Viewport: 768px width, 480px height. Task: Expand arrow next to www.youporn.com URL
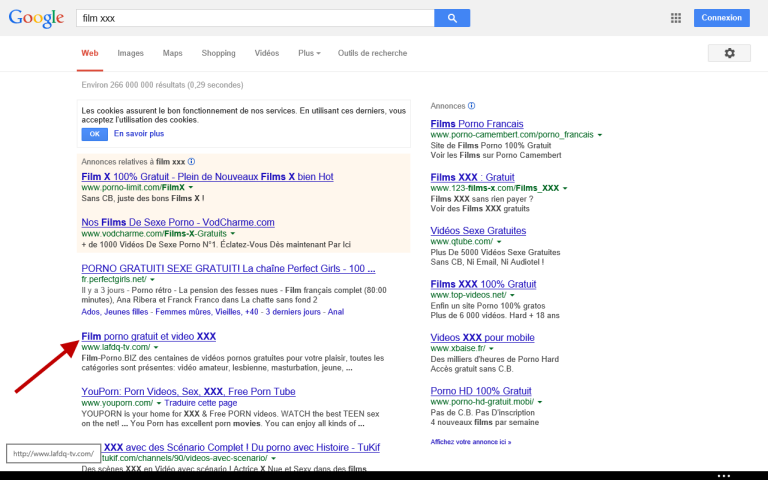pos(159,403)
